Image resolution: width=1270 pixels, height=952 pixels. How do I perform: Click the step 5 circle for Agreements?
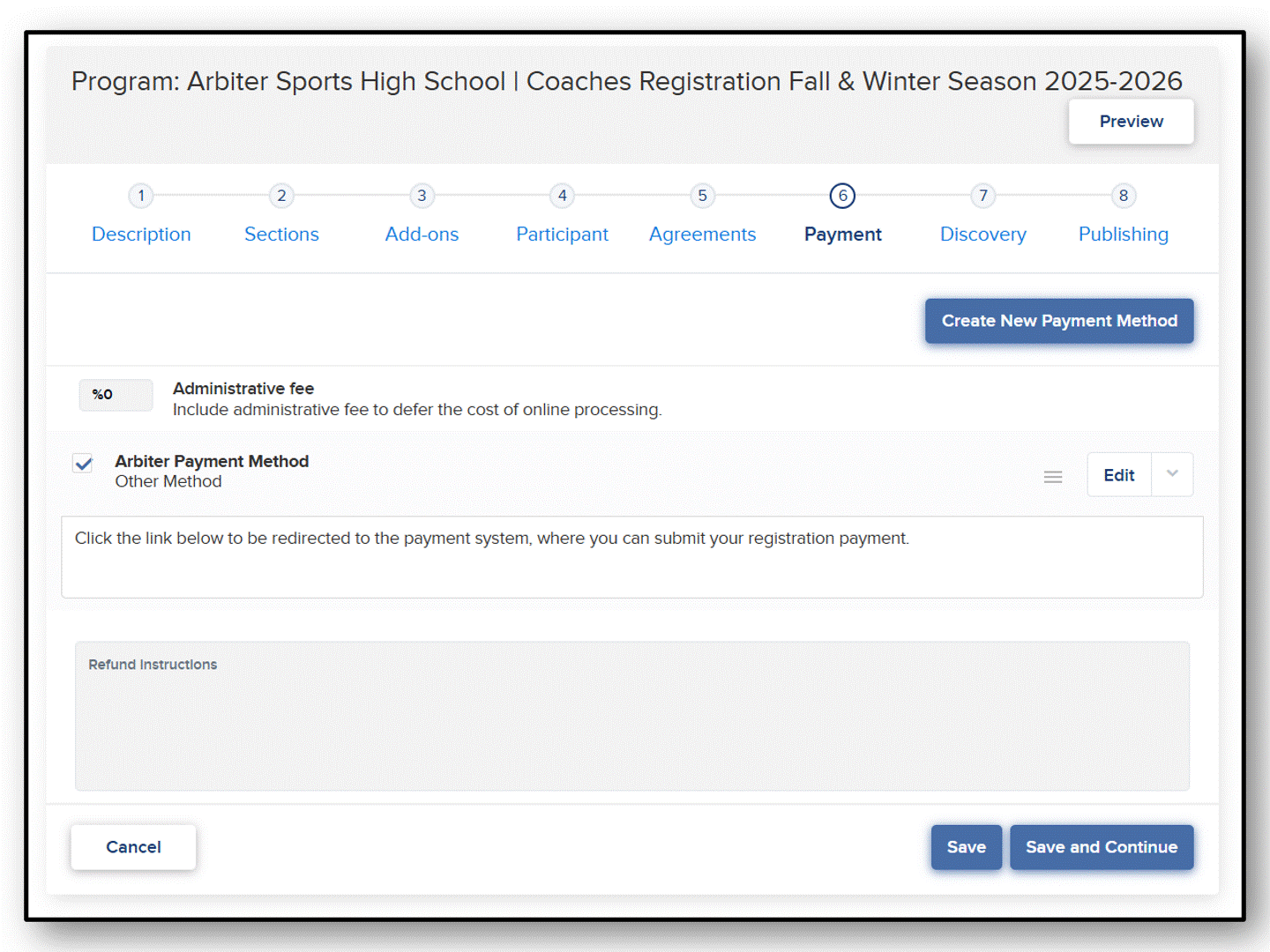702,196
